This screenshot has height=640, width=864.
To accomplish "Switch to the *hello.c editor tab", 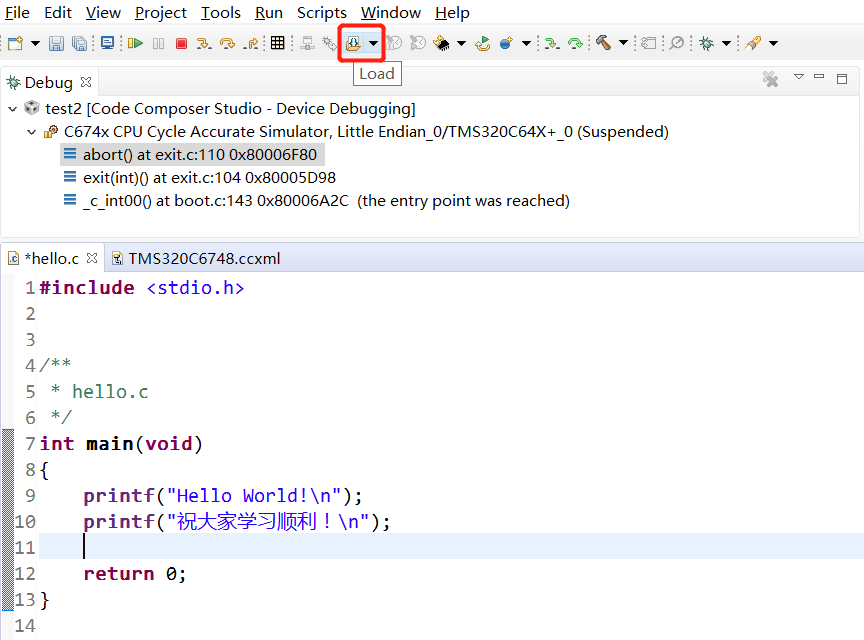I will 52,259.
